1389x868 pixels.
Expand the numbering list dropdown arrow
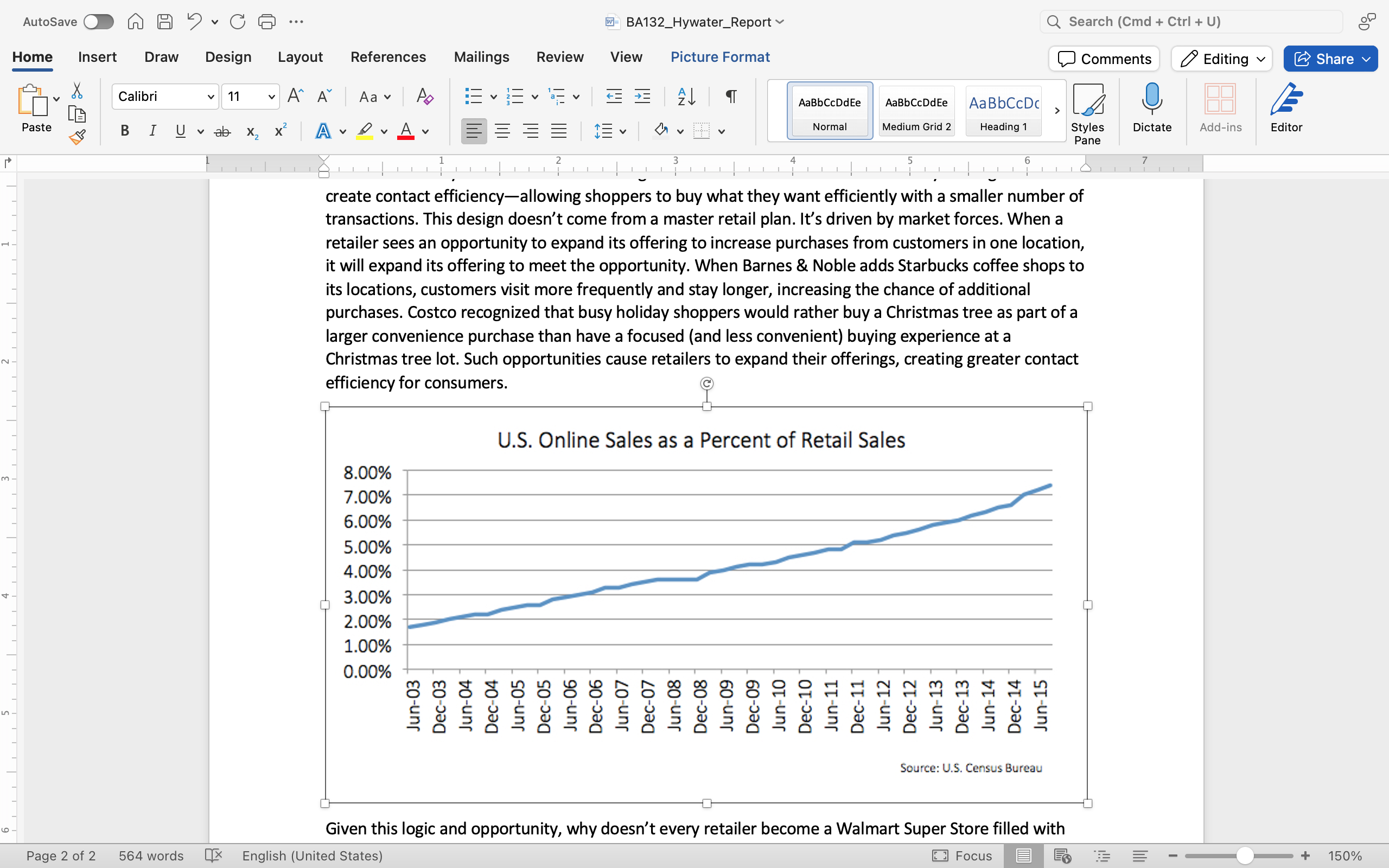pyautogui.click(x=534, y=97)
